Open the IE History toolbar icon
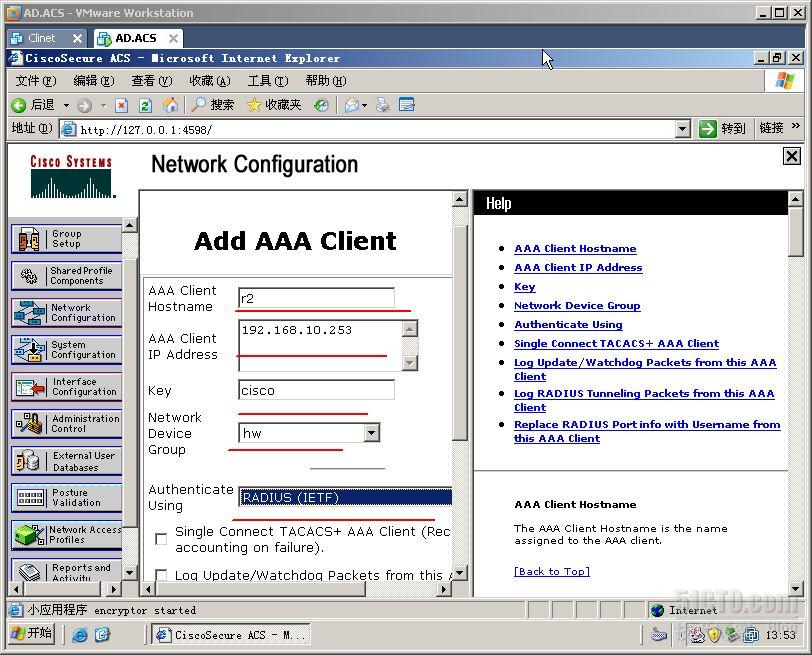This screenshot has height=655, width=812. [x=322, y=106]
